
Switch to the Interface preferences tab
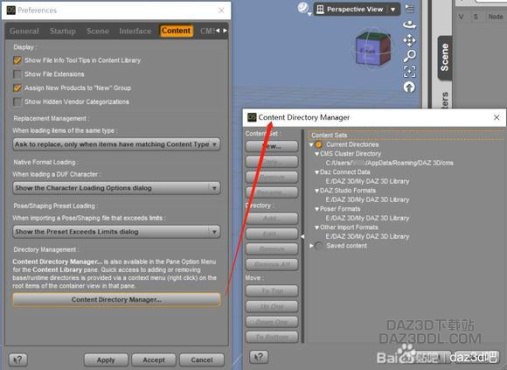coord(135,31)
